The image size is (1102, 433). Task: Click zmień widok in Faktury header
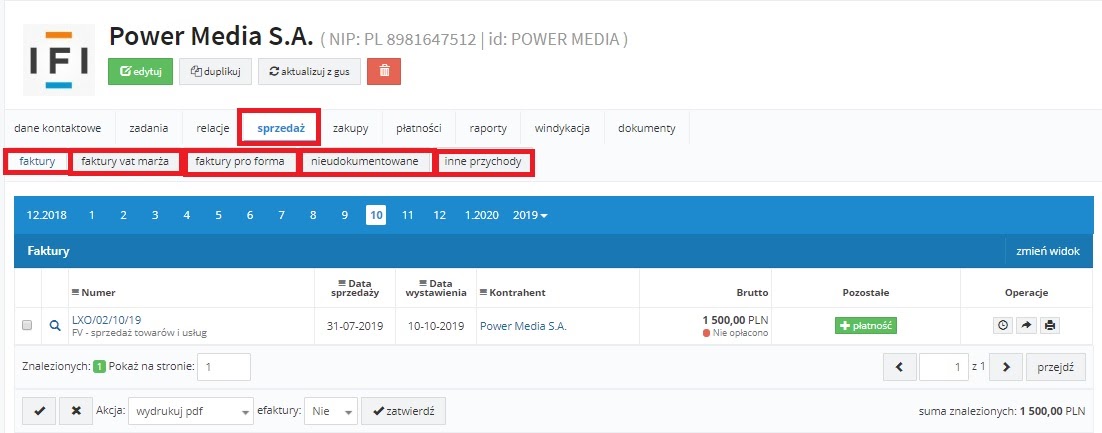tap(1048, 251)
